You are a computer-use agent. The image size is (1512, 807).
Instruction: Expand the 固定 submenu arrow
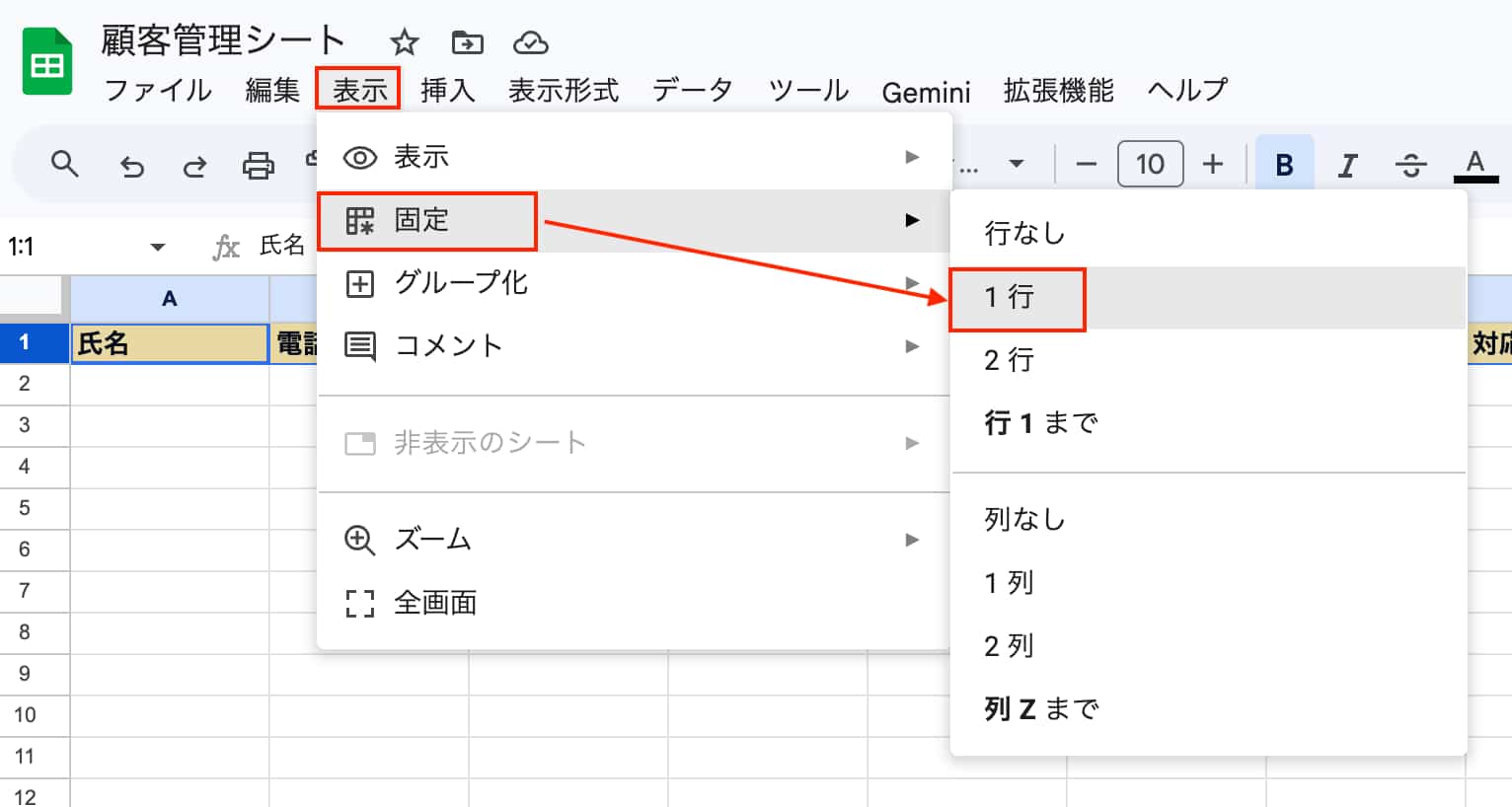point(912,220)
